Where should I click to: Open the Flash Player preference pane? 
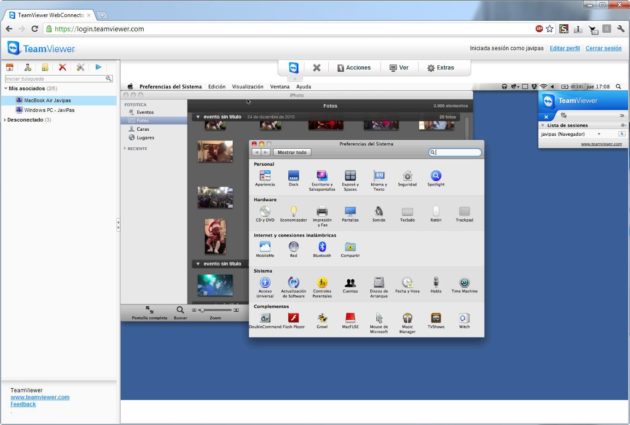294,318
